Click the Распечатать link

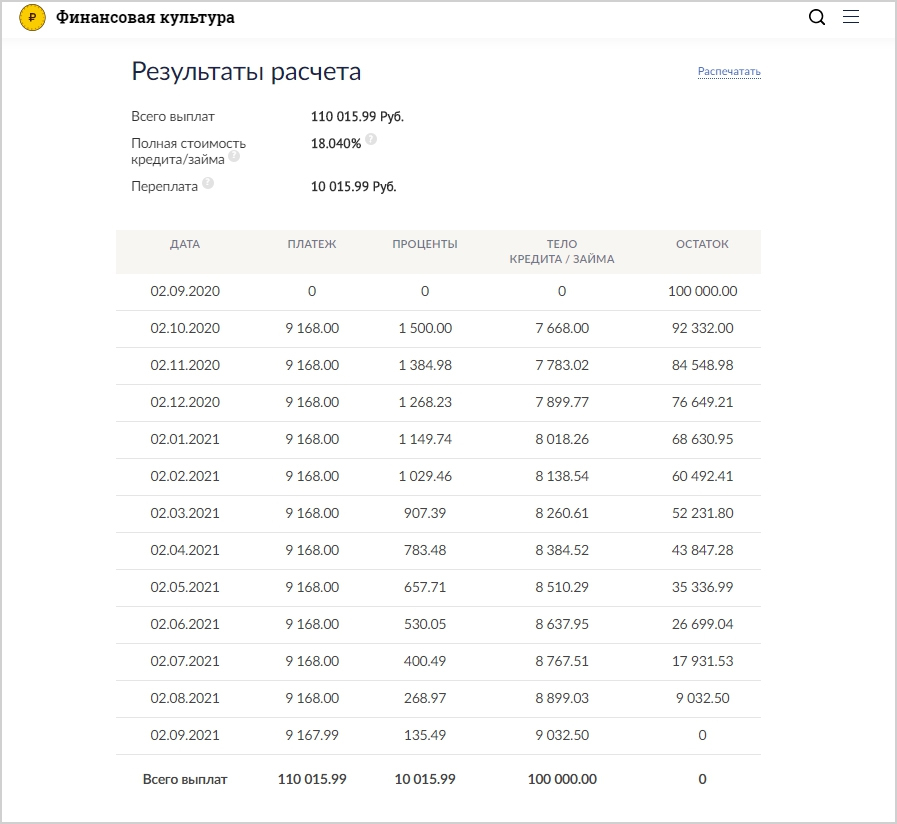(x=729, y=72)
